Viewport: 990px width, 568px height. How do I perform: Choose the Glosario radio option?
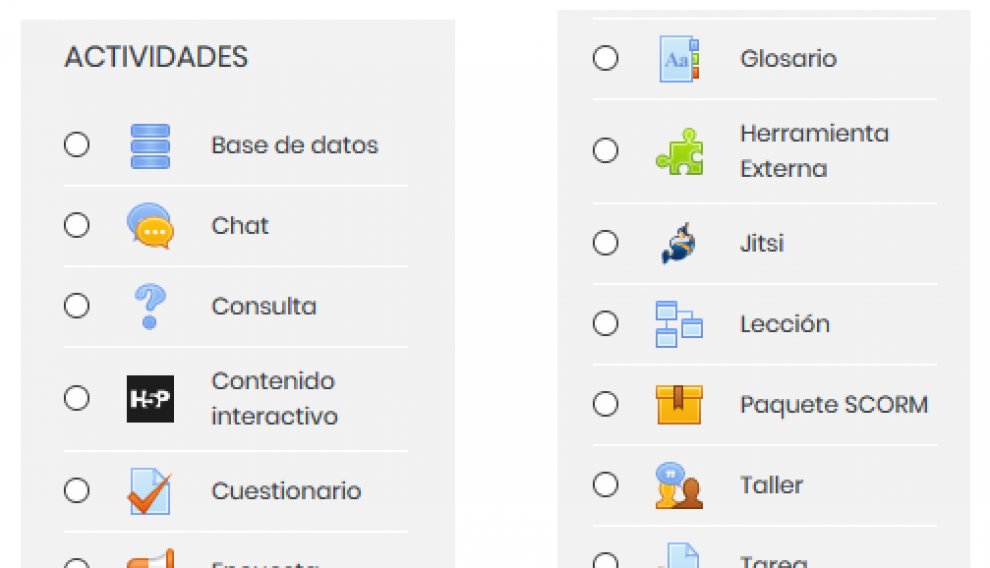pyautogui.click(x=605, y=58)
